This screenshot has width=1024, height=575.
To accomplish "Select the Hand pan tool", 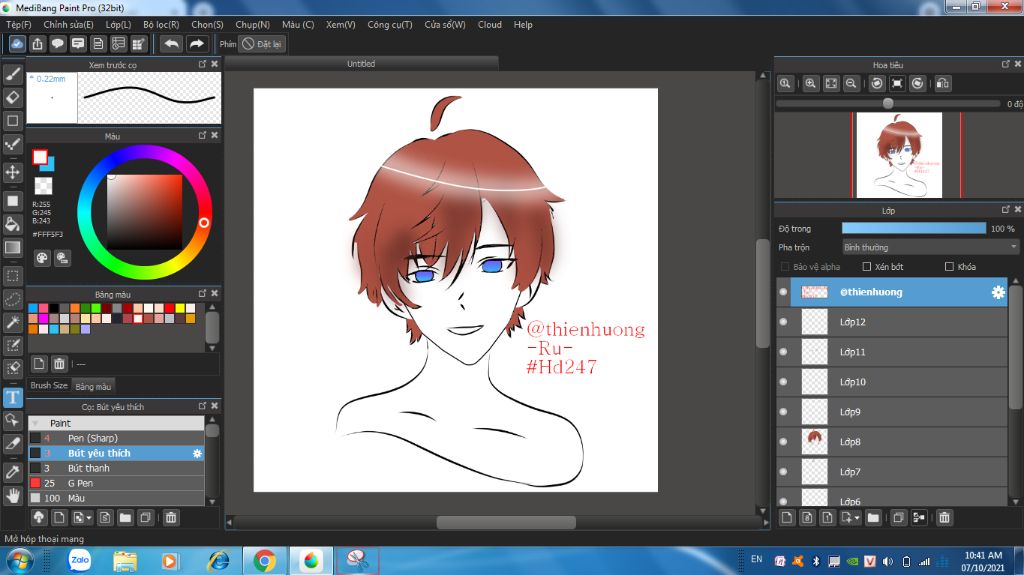I will click(x=12, y=495).
